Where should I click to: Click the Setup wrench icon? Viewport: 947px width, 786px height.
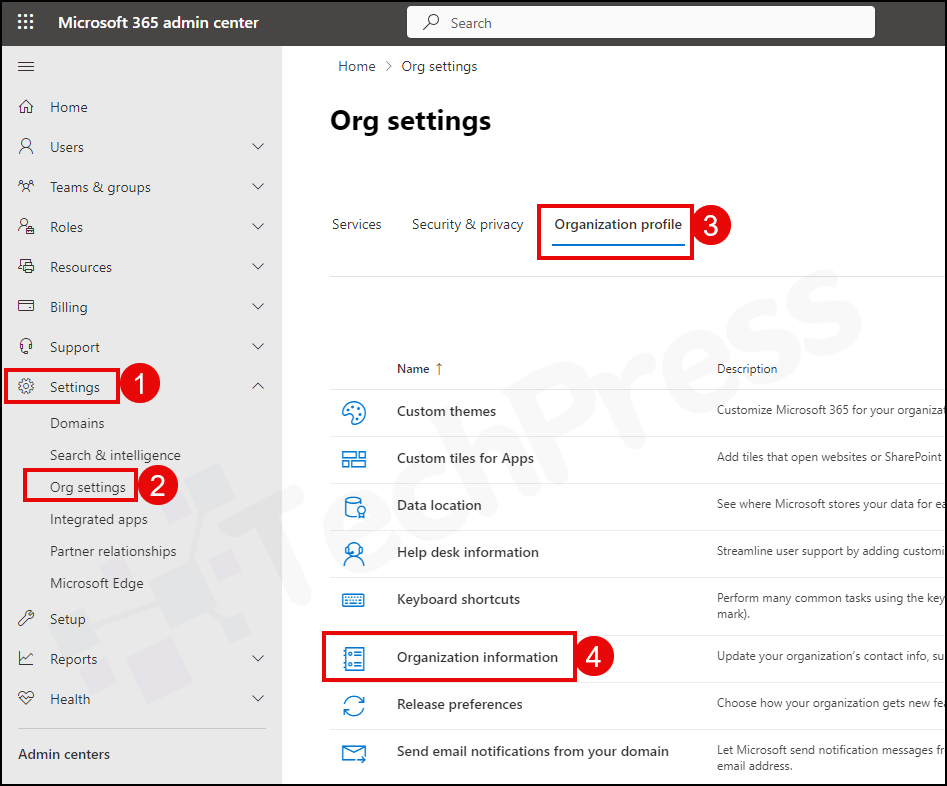pyautogui.click(x=26, y=619)
